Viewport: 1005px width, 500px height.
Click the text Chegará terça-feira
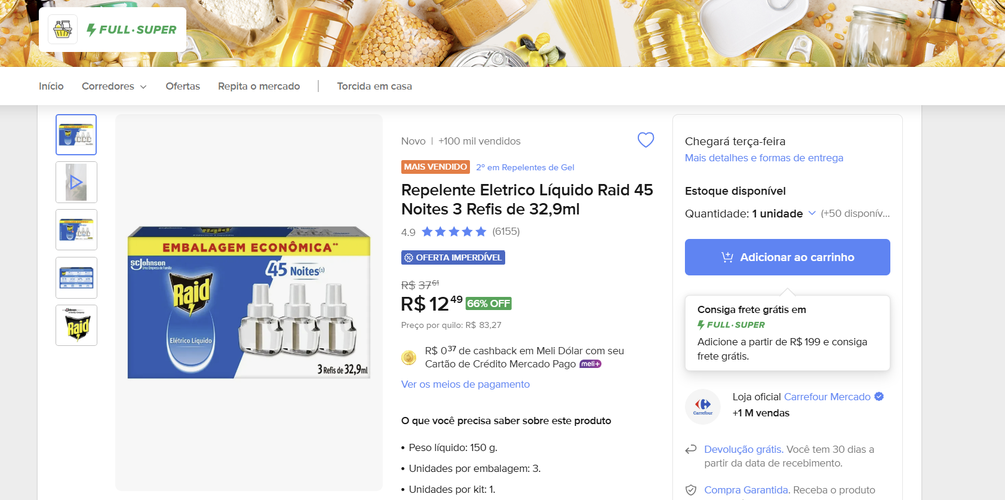point(735,141)
